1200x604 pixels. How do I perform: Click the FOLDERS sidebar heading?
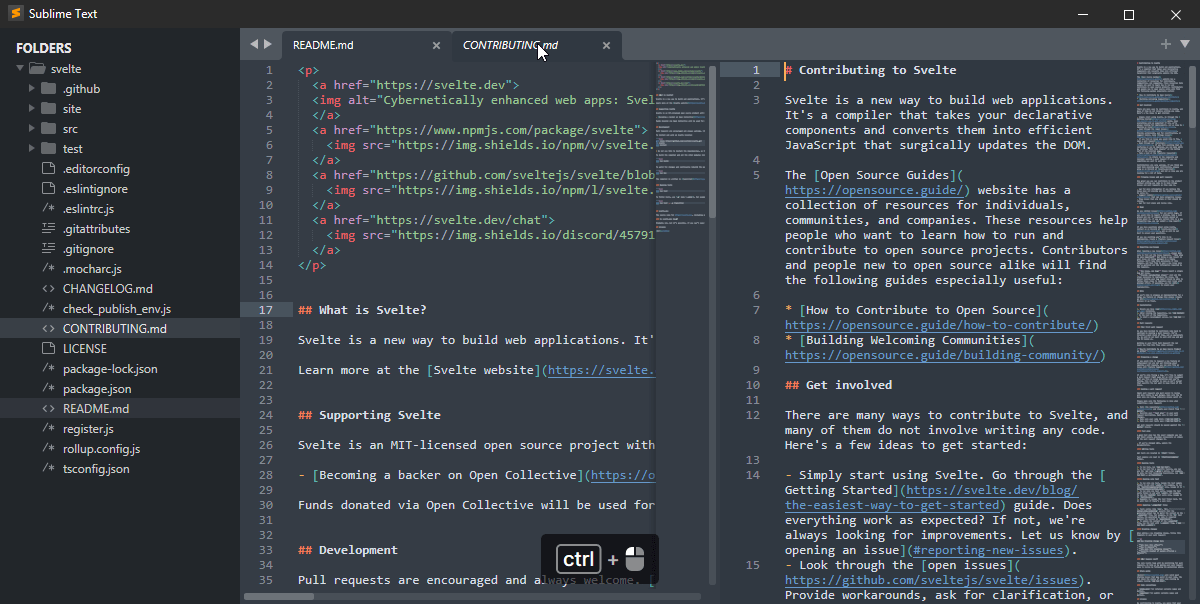(44, 48)
